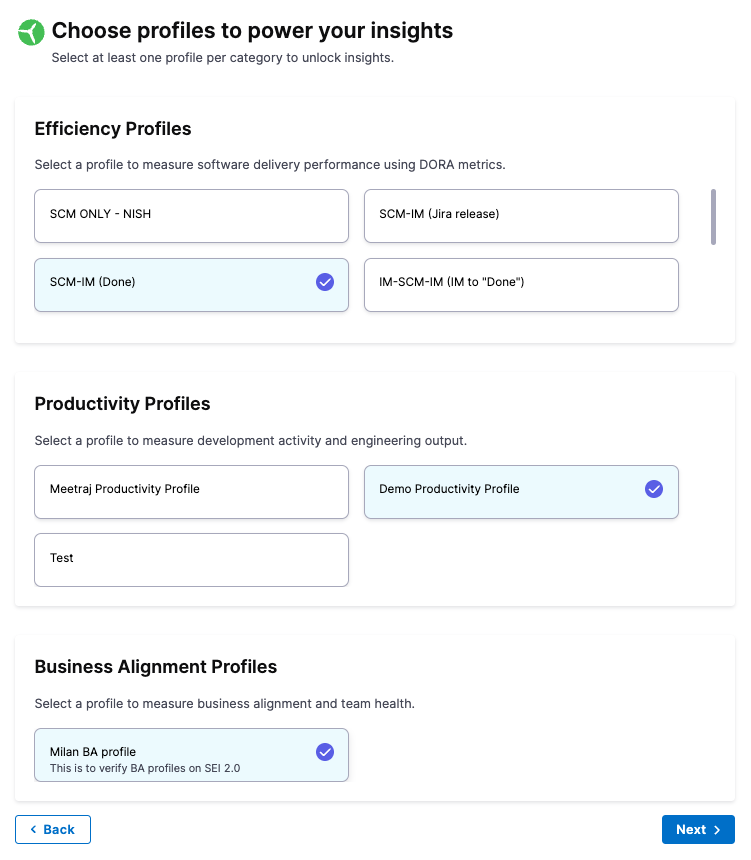The width and height of the screenshot is (751, 860).
Task: Toggle the Demo Productivity Profile card
Action: click(x=500, y=491)
